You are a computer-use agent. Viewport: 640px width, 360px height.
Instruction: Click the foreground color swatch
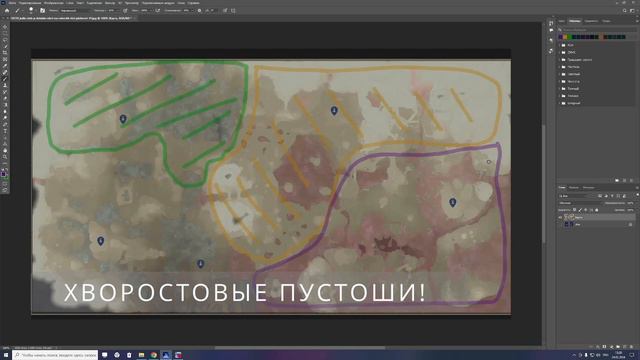[x=3, y=174]
